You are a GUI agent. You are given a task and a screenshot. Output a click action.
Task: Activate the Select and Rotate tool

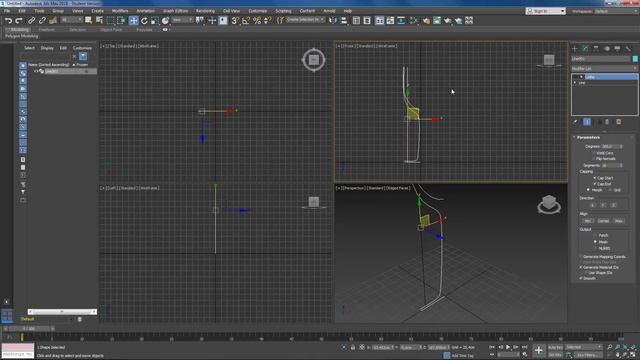coord(144,20)
